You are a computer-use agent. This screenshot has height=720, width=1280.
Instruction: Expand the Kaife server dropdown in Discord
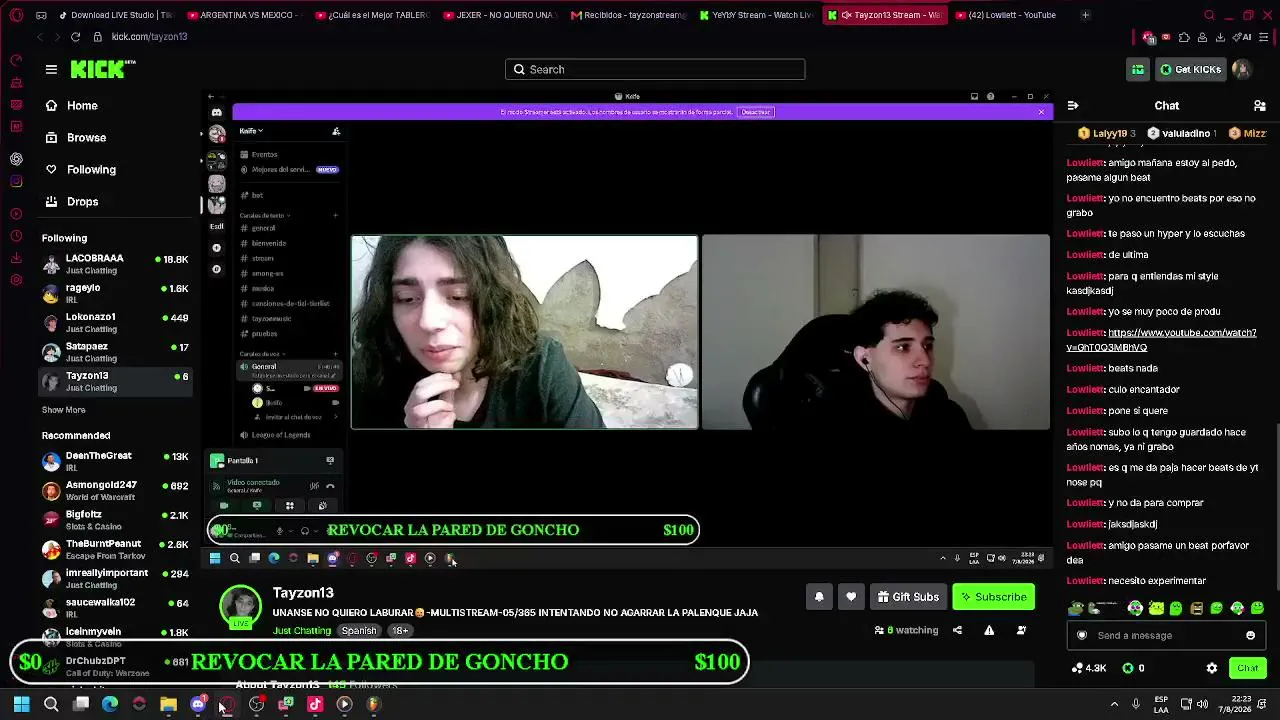251,131
